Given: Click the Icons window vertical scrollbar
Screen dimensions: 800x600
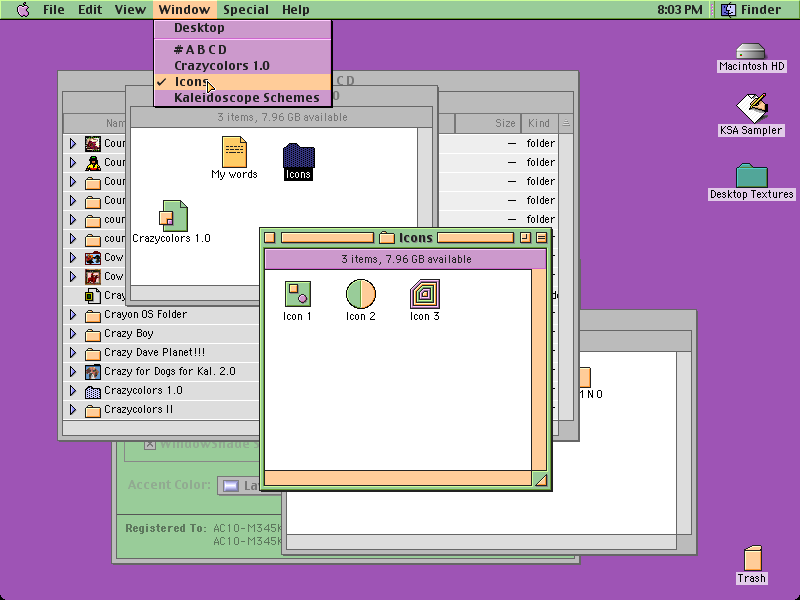Looking at the screenshot, I should tap(539, 370).
